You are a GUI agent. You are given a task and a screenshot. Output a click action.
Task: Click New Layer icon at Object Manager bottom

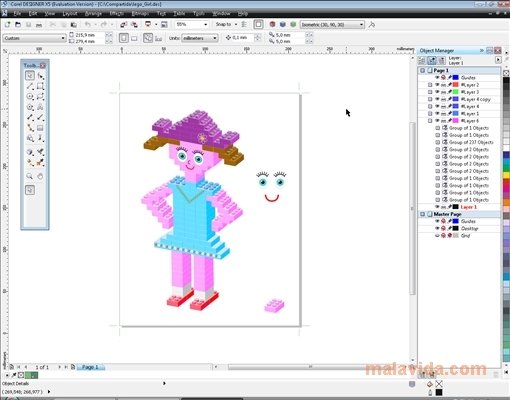tap(421, 374)
